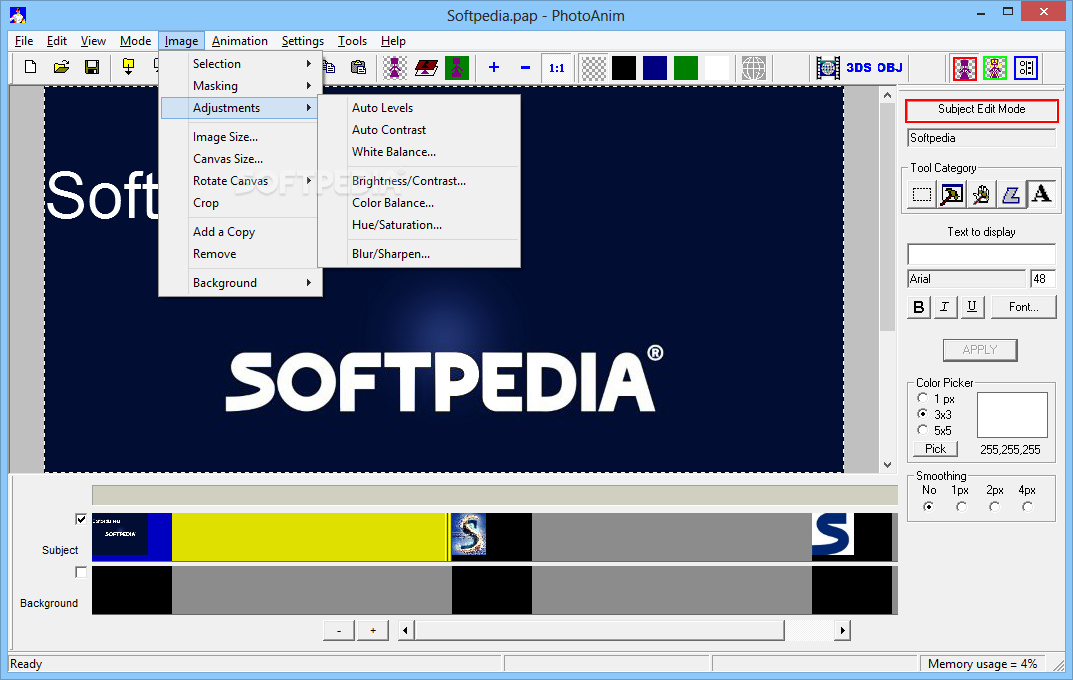This screenshot has width=1073, height=680.
Task: Select the Text tool category
Action: tap(1042, 195)
